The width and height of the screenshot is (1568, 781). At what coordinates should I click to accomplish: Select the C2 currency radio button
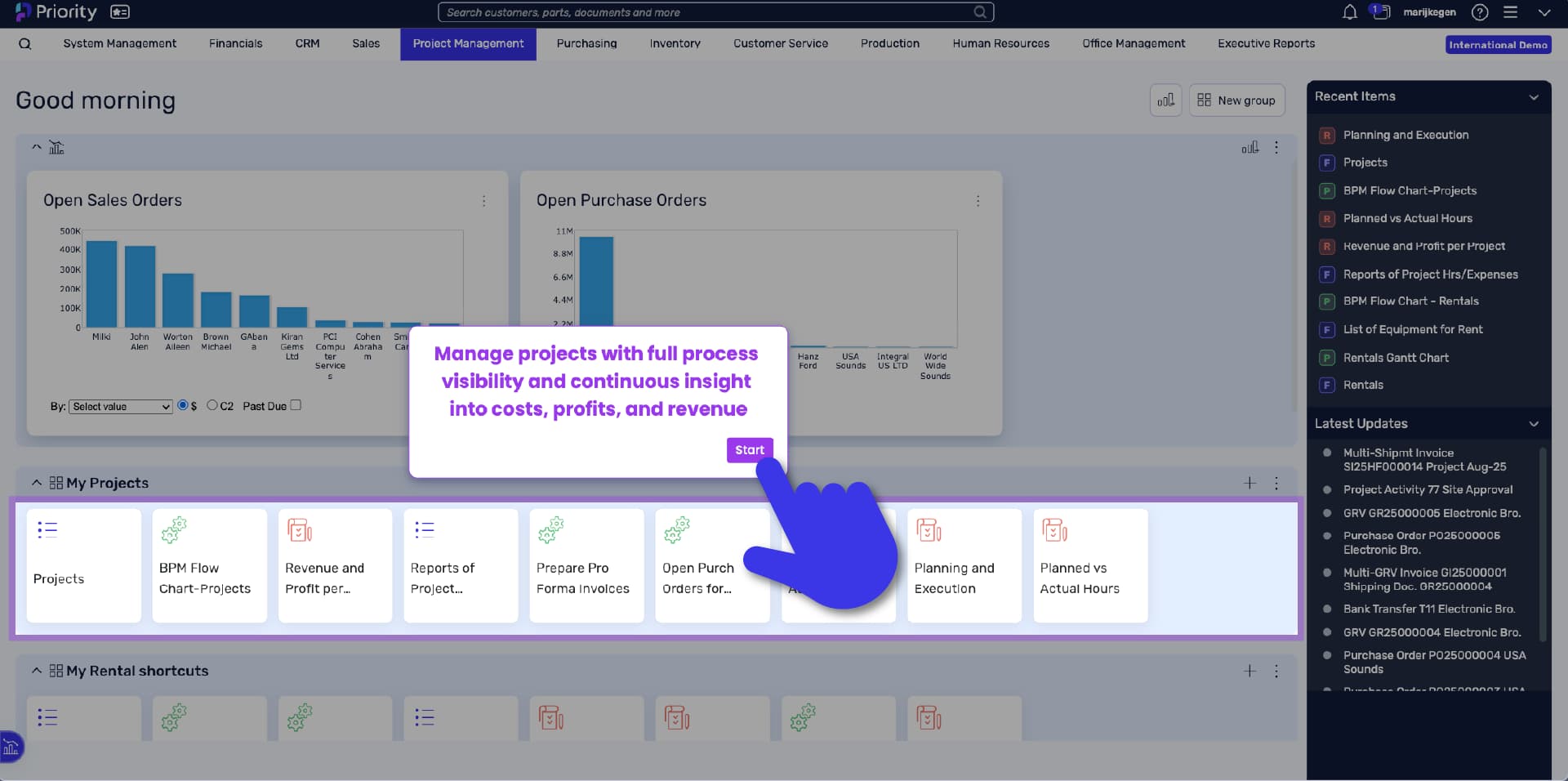[212, 405]
